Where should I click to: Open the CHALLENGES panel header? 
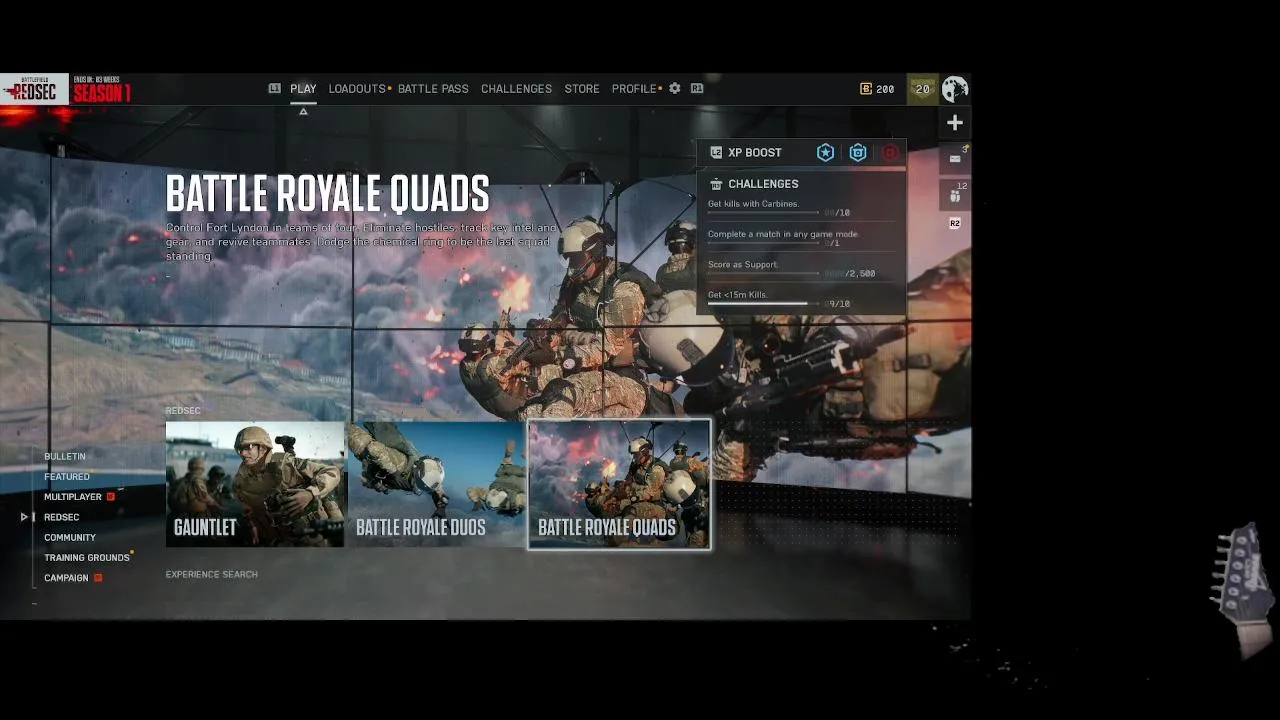coord(763,184)
